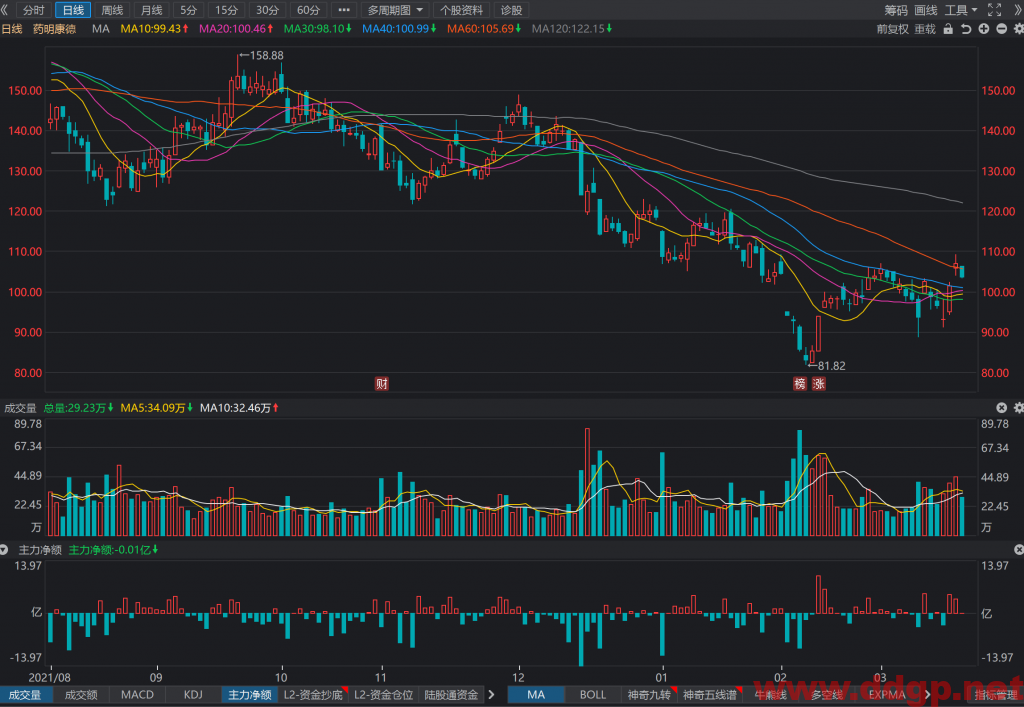Toggle 筹码 chip distribution display

[896, 10]
